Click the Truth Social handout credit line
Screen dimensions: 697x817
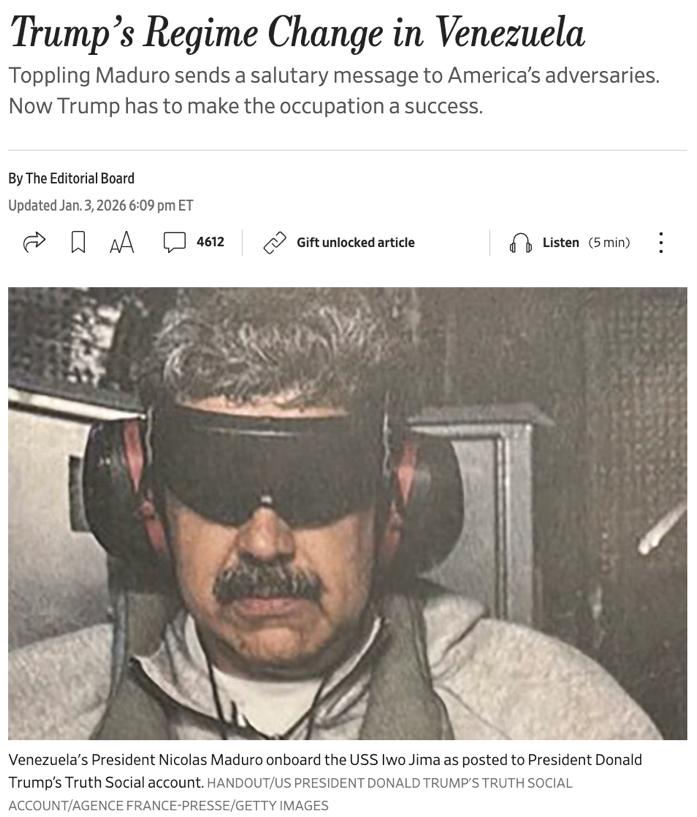[390, 783]
